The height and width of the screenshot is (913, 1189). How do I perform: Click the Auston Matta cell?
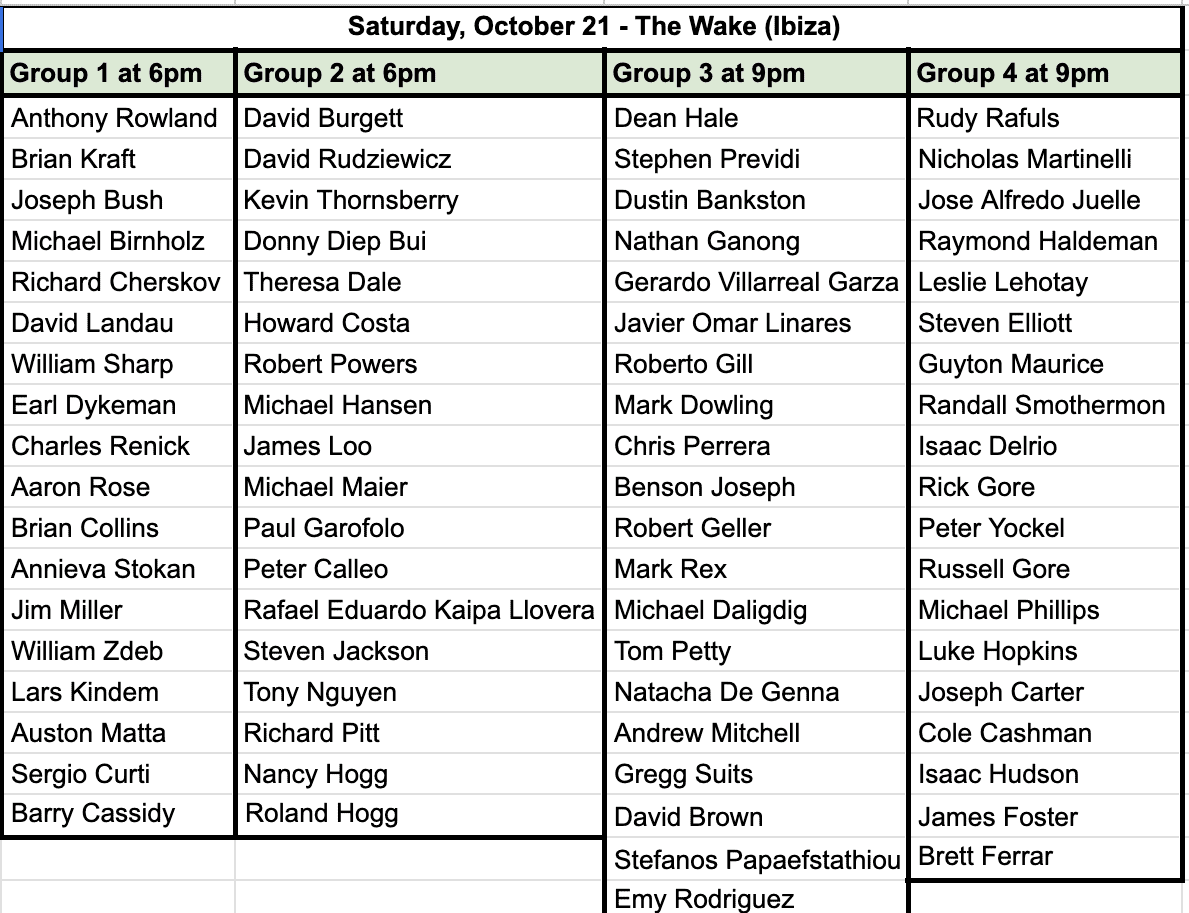[x=119, y=733]
